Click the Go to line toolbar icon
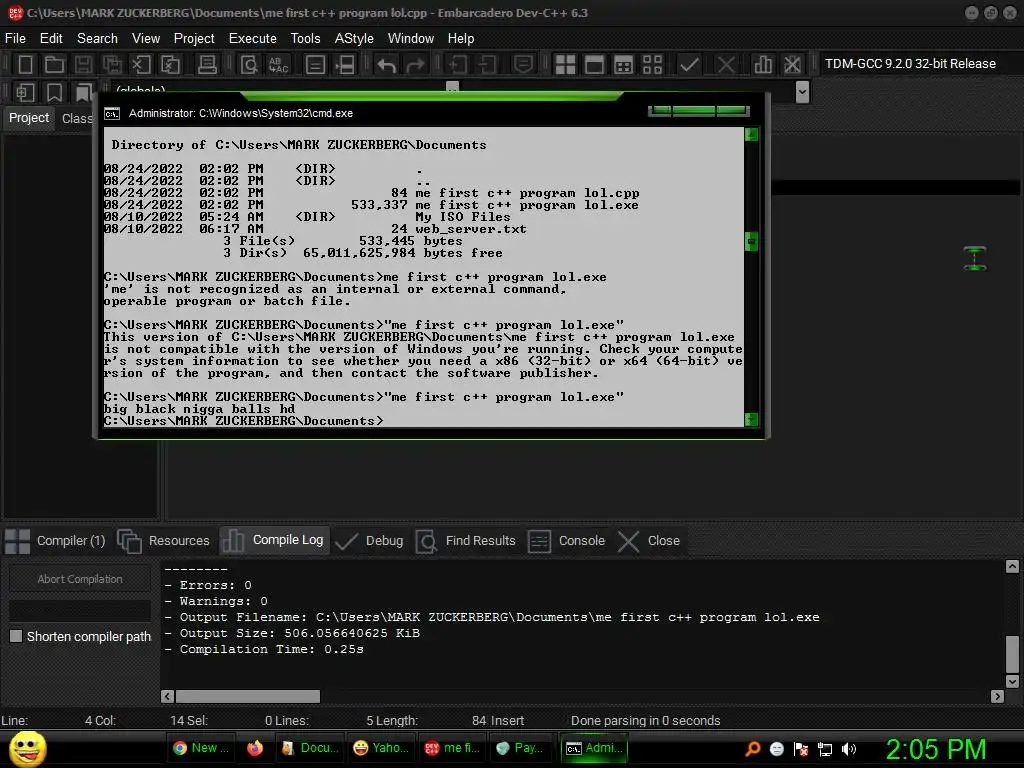Screen dimensions: 1024x768 (x=345, y=64)
